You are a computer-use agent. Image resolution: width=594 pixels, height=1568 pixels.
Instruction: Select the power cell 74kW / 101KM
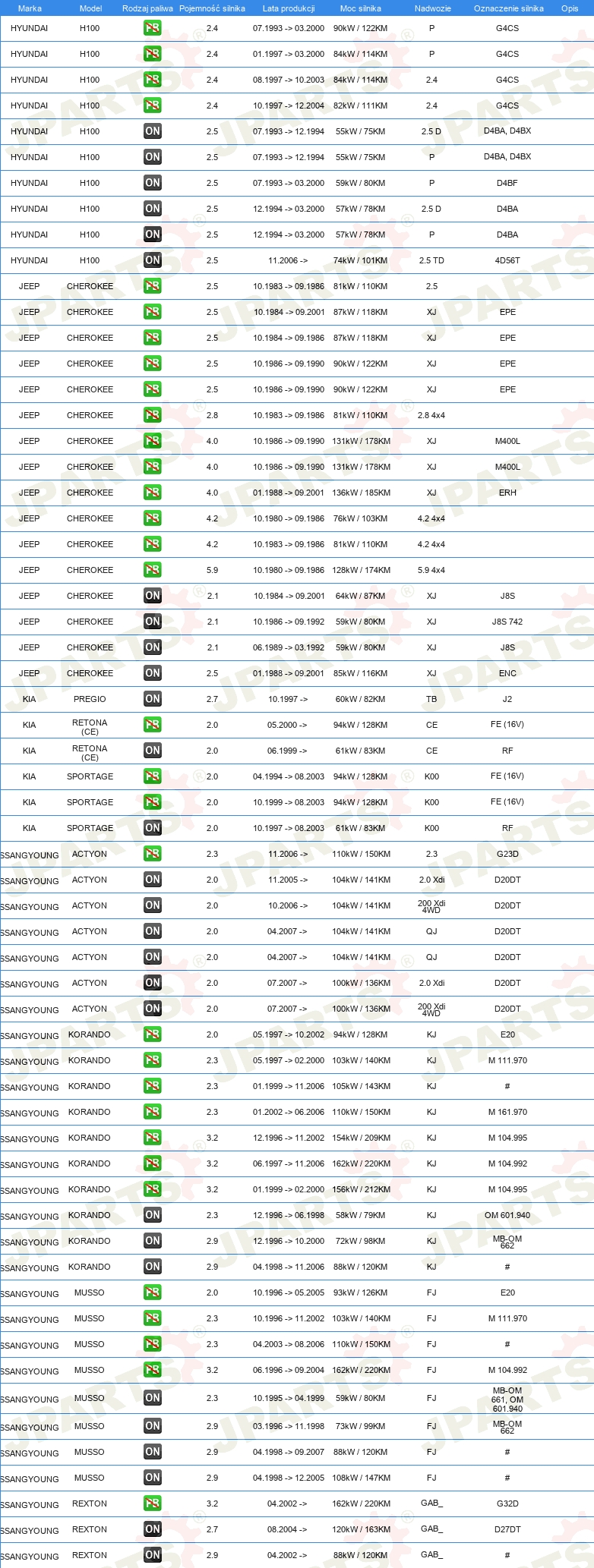click(x=360, y=260)
